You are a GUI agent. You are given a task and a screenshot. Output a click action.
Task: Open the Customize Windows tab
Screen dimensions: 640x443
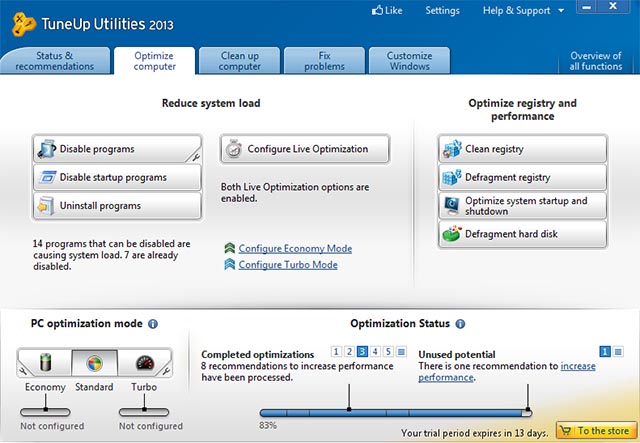(x=409, y=61)
